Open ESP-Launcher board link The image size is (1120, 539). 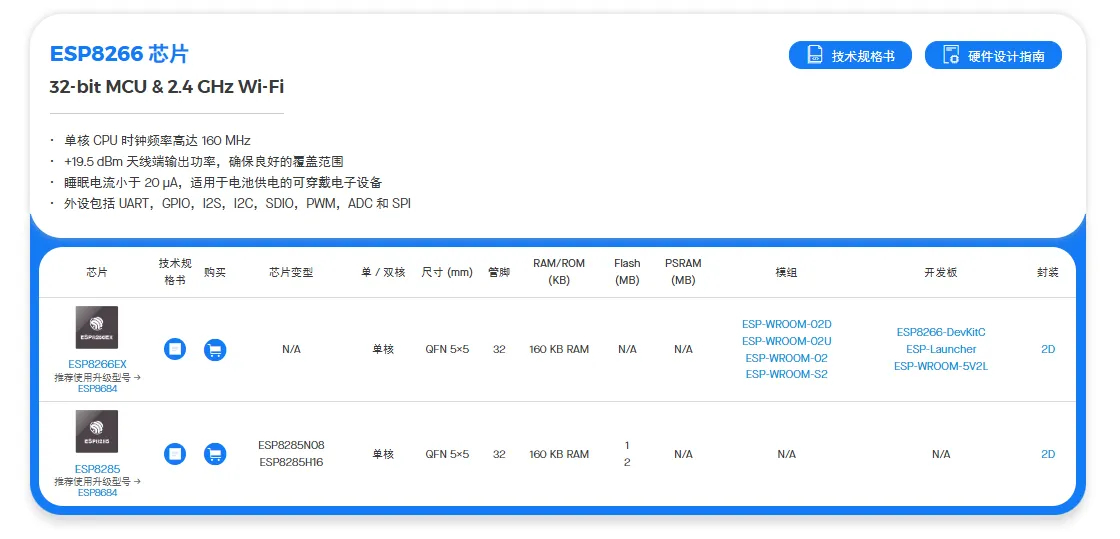[941, 349]
